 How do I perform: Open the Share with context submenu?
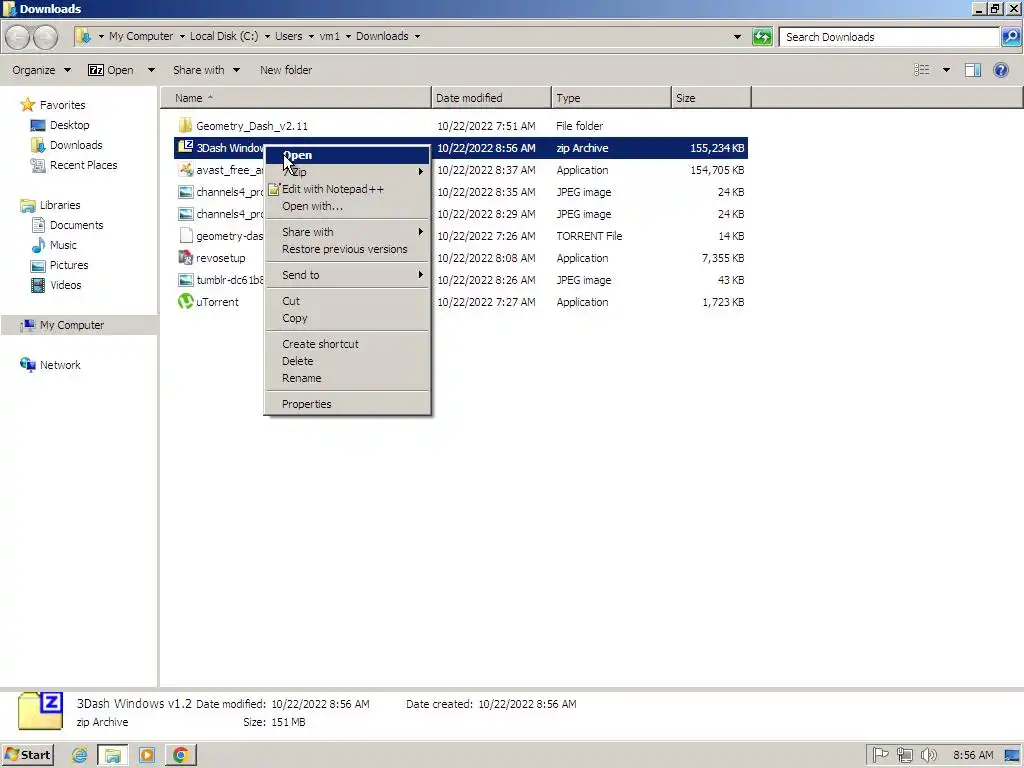(x=347, y=232)
